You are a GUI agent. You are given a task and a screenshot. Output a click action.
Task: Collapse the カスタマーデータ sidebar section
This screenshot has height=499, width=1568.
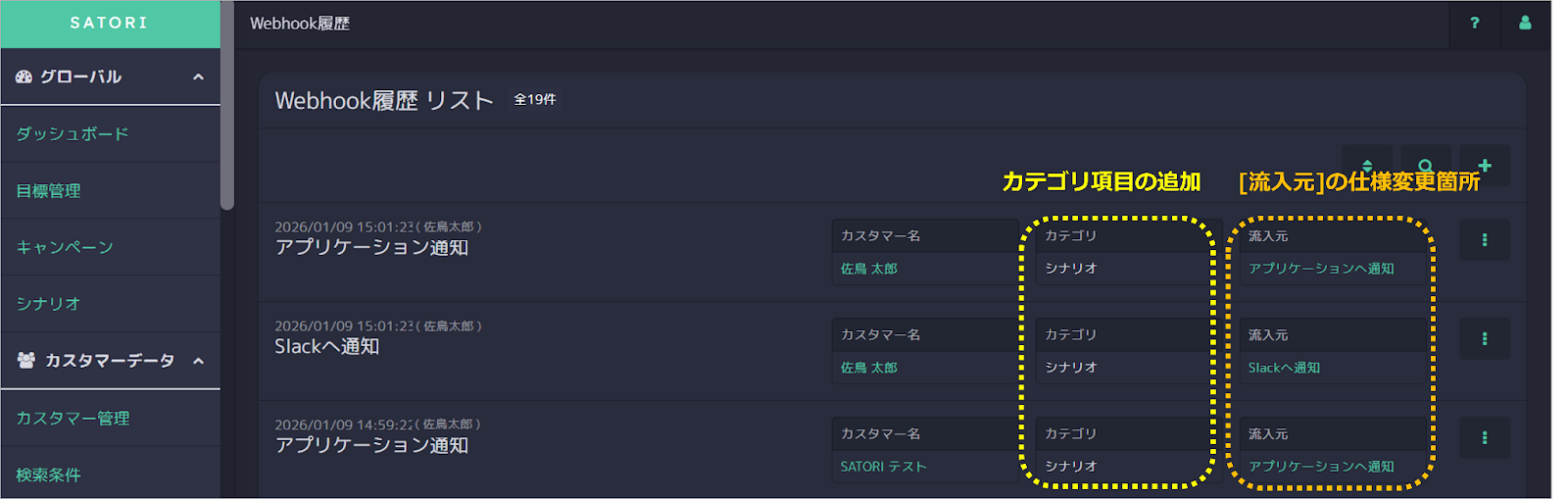click(x=198, y=361)
